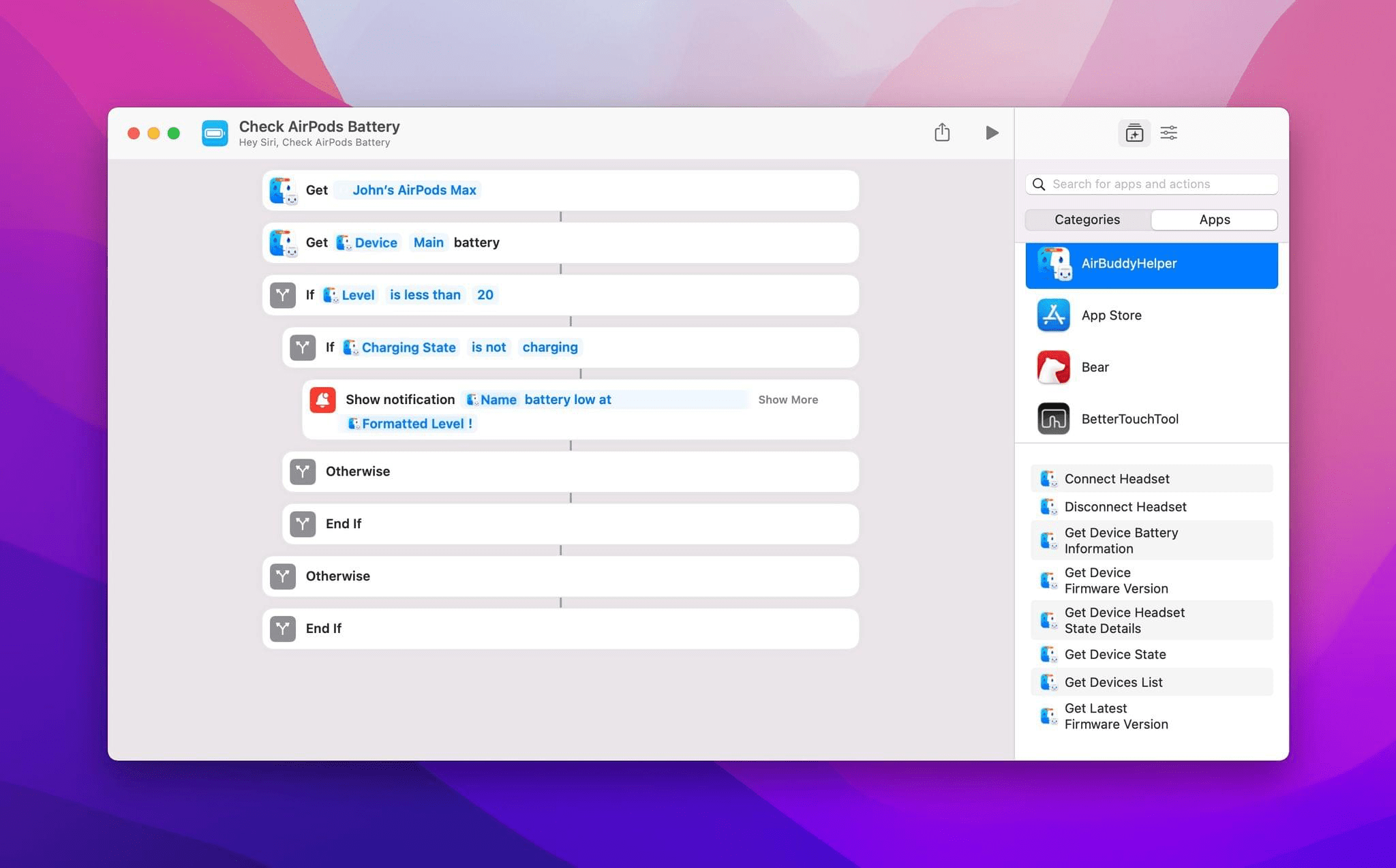Switch to the Categories tab
Image resolution: width=1396 pixels, height=868 pixels.
pos(1087,219)
